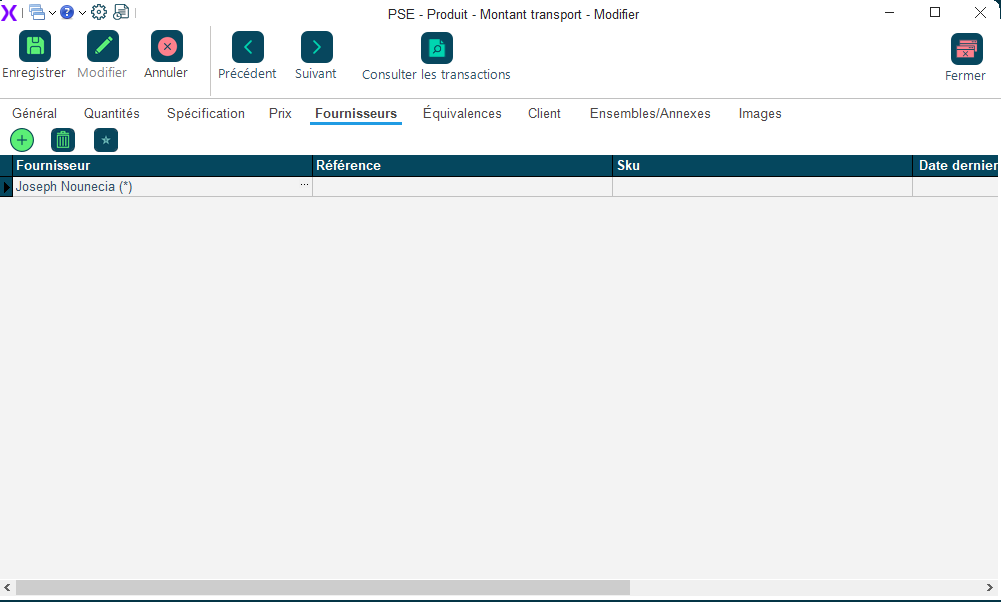Click the scroll left arrow at bottom
1001x602 pixels.
click(7, 587)
